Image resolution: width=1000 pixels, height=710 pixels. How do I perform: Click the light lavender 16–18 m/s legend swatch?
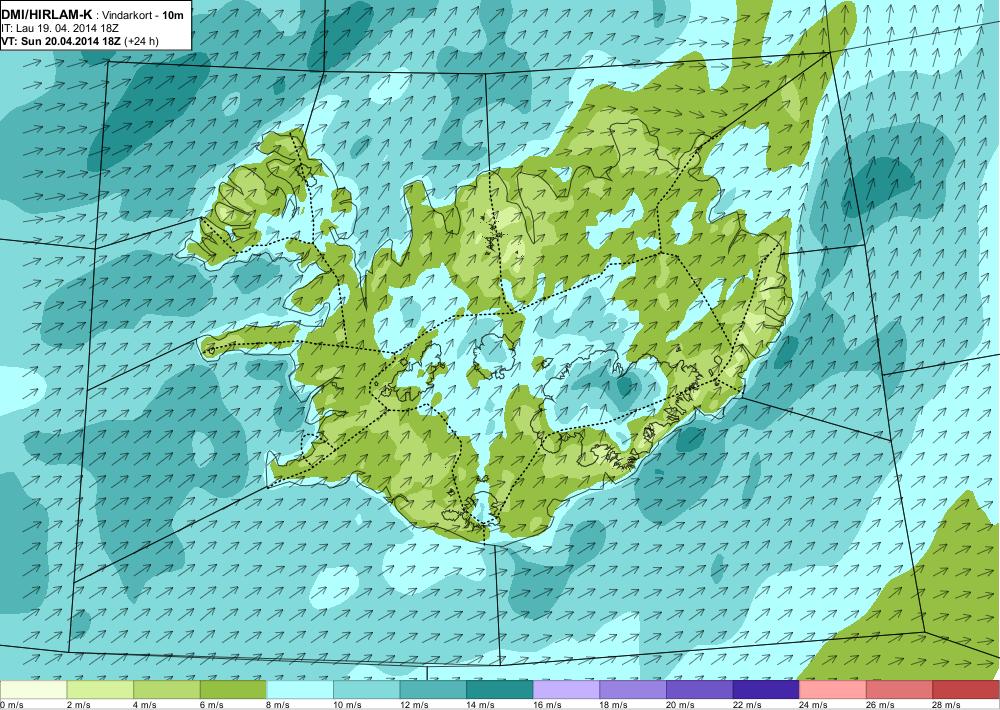tap(566, 690)
